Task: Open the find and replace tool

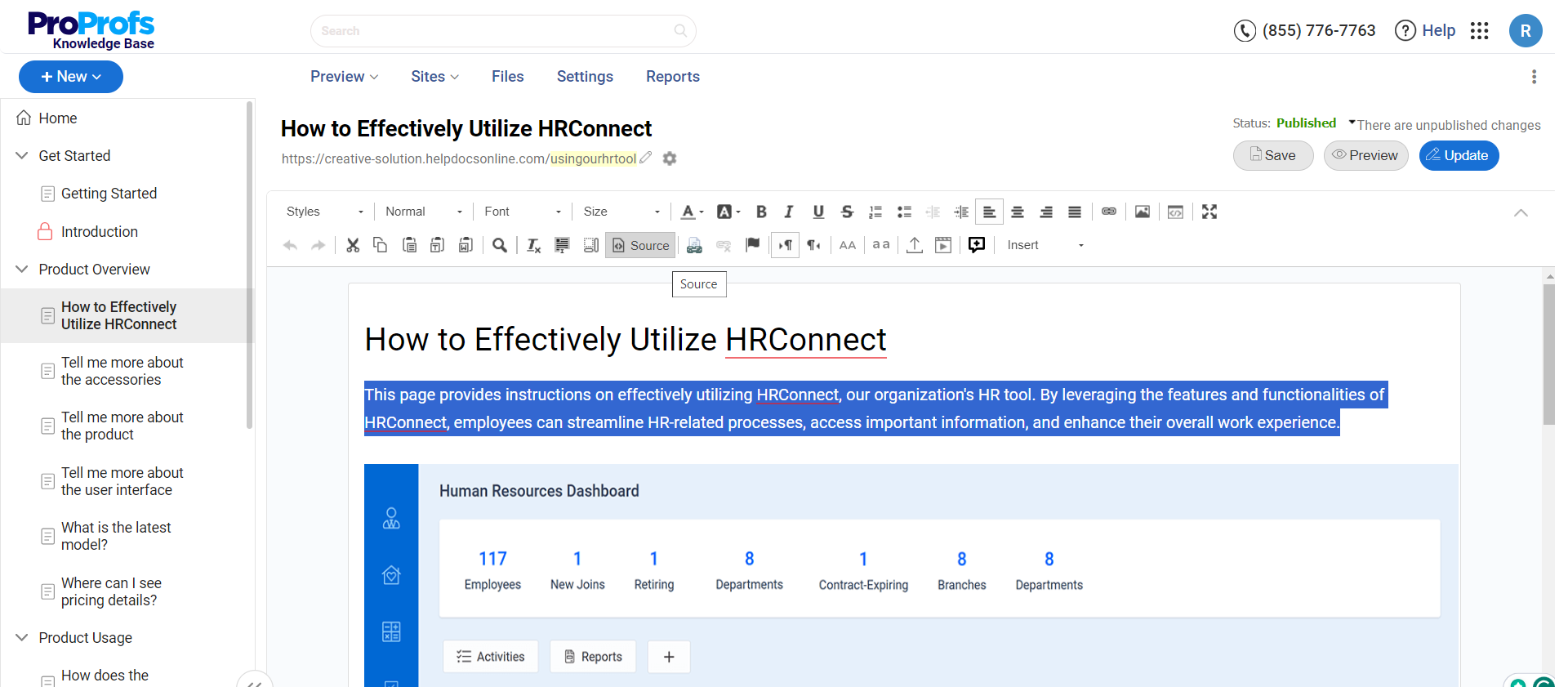Action: [500, 245]
